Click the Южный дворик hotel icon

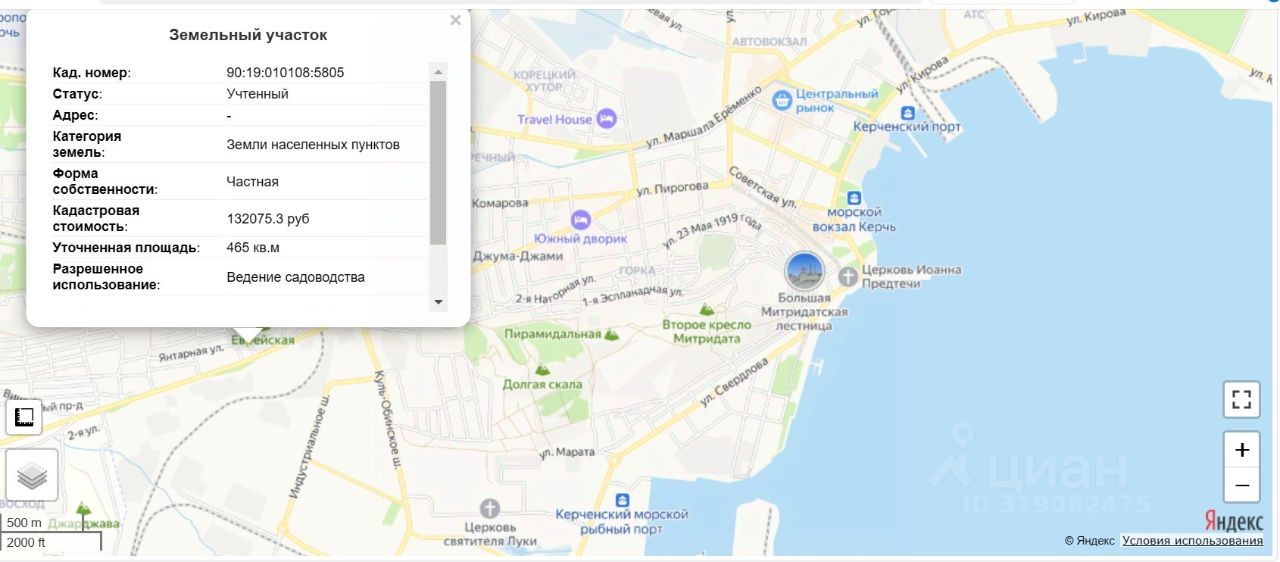point(579,218)
